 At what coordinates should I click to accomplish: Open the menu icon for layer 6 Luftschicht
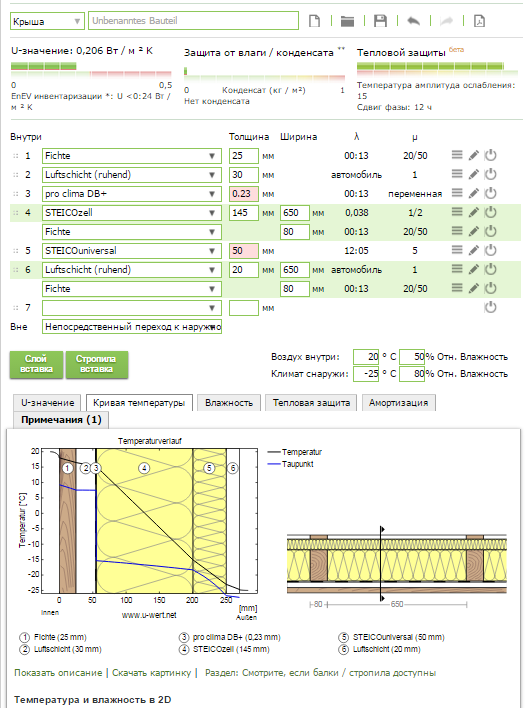tap(457, 269)
